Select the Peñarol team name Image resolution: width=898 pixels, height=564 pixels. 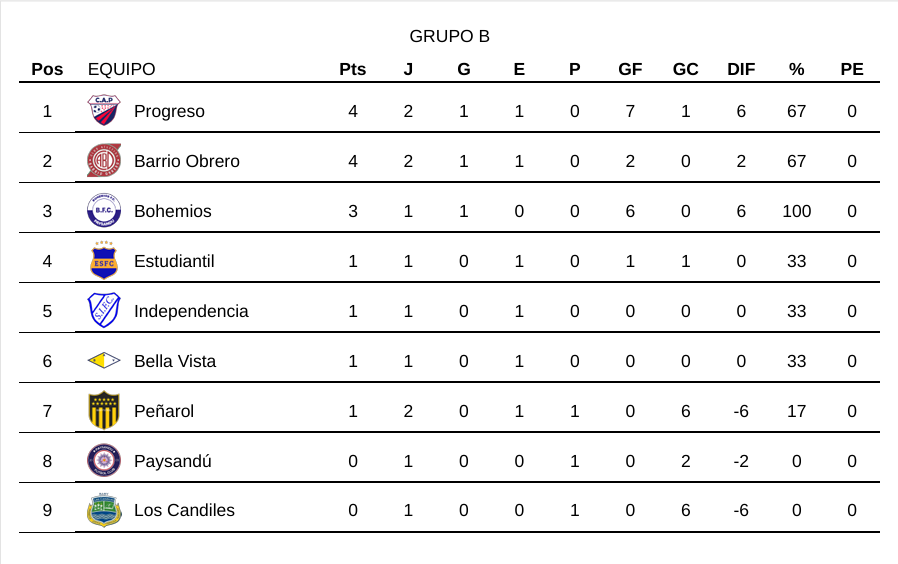point(164,411)
